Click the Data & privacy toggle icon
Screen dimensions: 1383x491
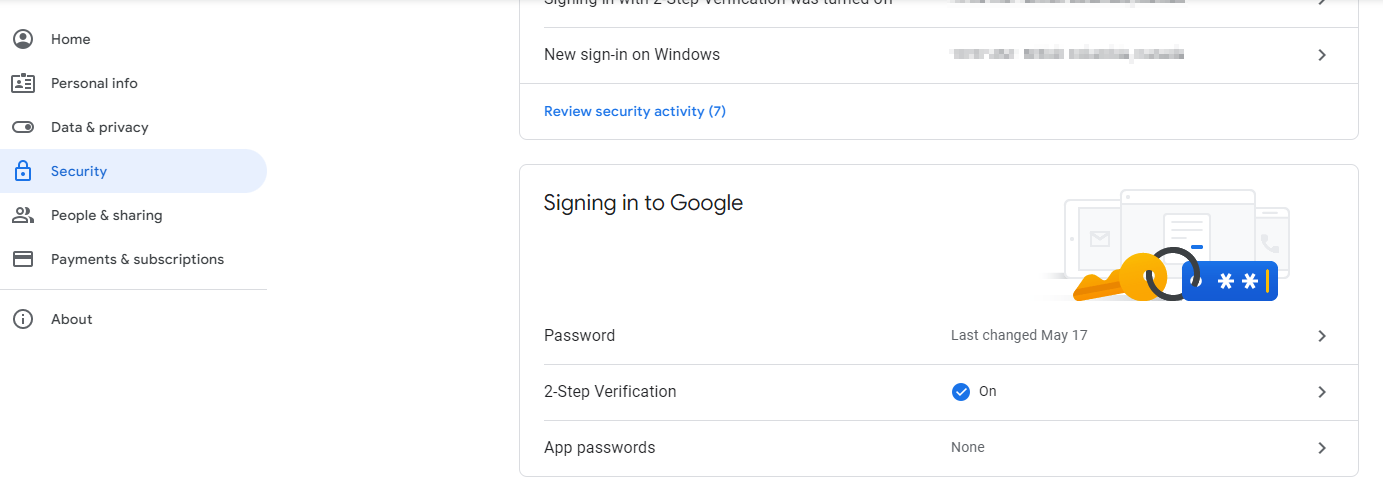tap(22, 127)
